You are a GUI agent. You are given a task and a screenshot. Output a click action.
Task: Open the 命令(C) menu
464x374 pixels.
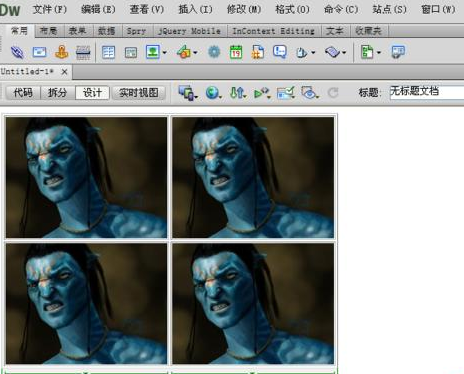tap(341, 9)
